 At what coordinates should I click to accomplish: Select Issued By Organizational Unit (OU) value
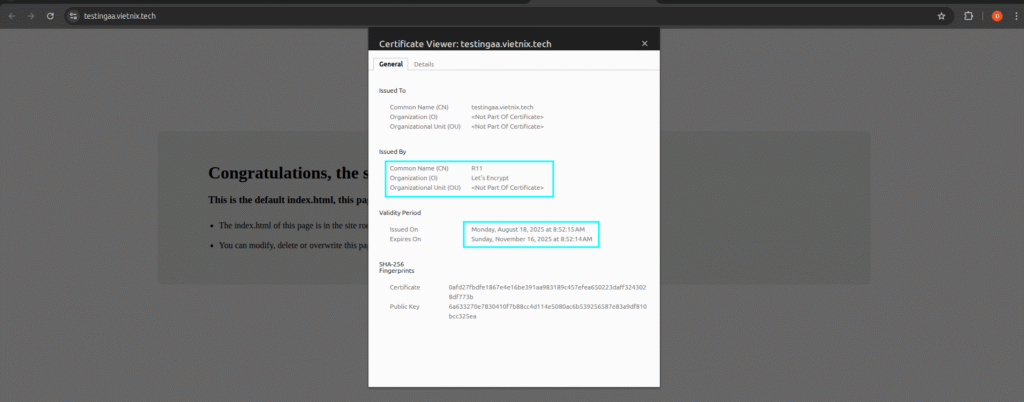point(507,188)
